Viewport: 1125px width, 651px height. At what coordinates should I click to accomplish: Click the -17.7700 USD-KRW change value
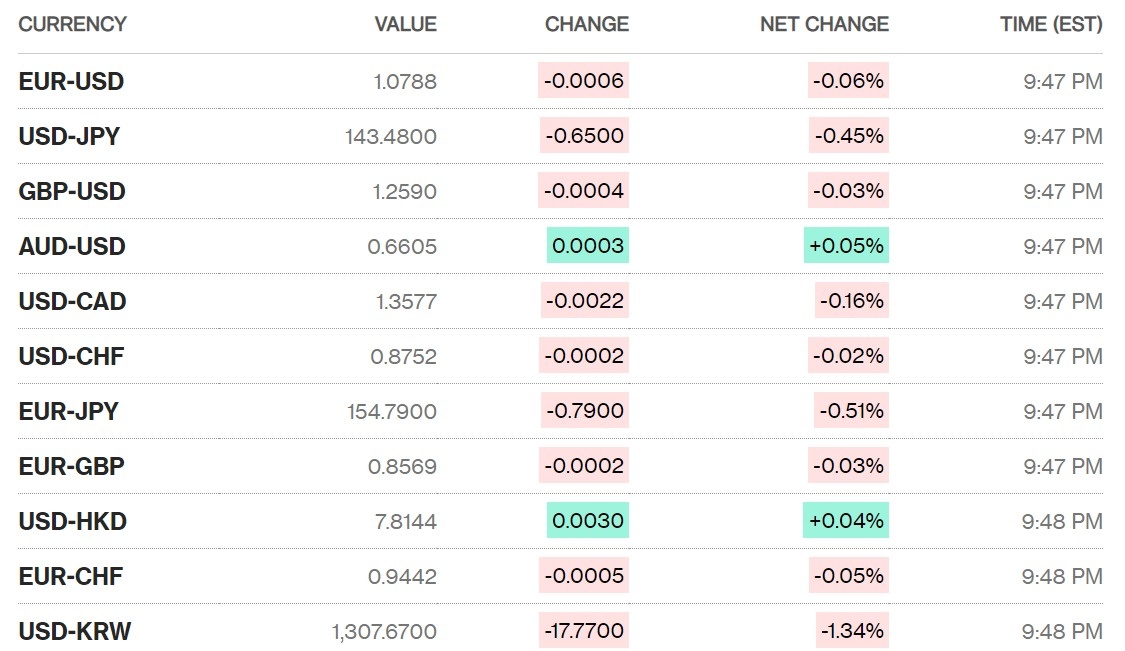point(584,631)
